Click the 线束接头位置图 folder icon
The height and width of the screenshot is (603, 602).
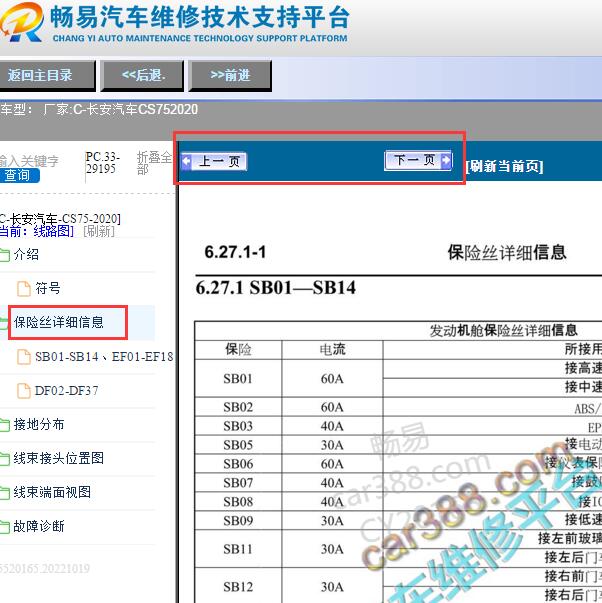[5, 459]
